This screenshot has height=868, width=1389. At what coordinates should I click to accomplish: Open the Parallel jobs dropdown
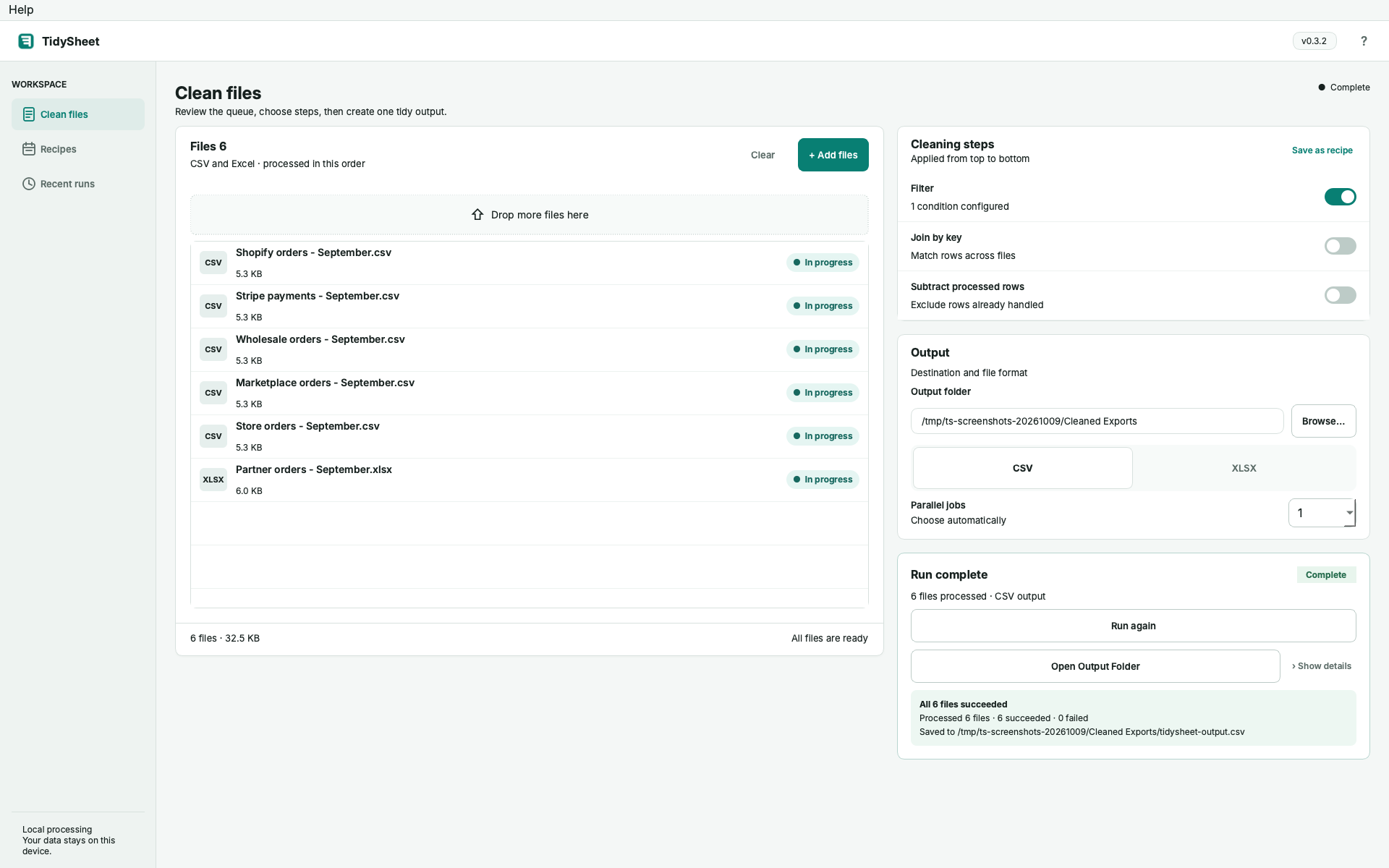coord(1322,513)
